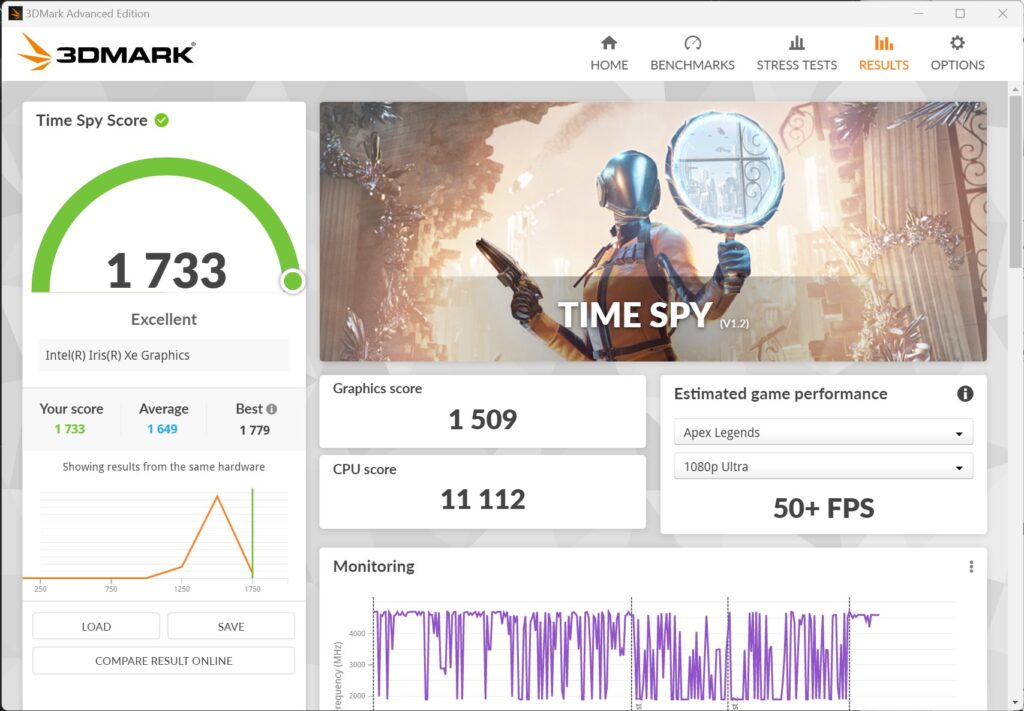Viewport: 1024px width, 711px height.
Task: Click the CPU score value 11 112
Action: click(483, 499)
